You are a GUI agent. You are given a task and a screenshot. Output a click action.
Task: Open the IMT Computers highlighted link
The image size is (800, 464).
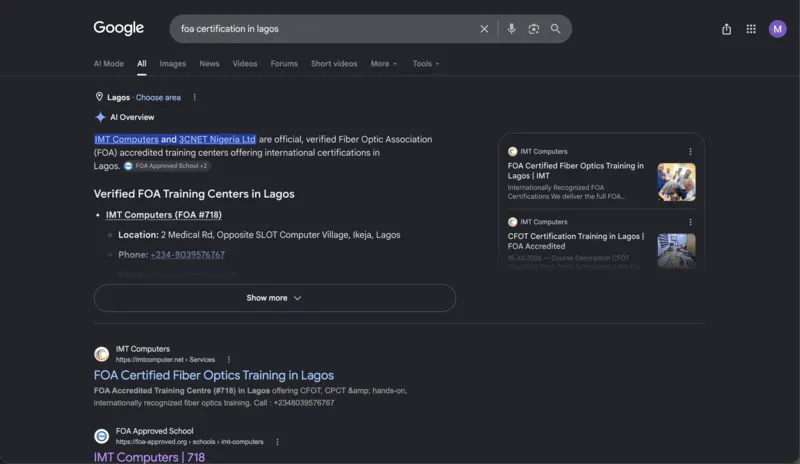[x=127, y=139]
